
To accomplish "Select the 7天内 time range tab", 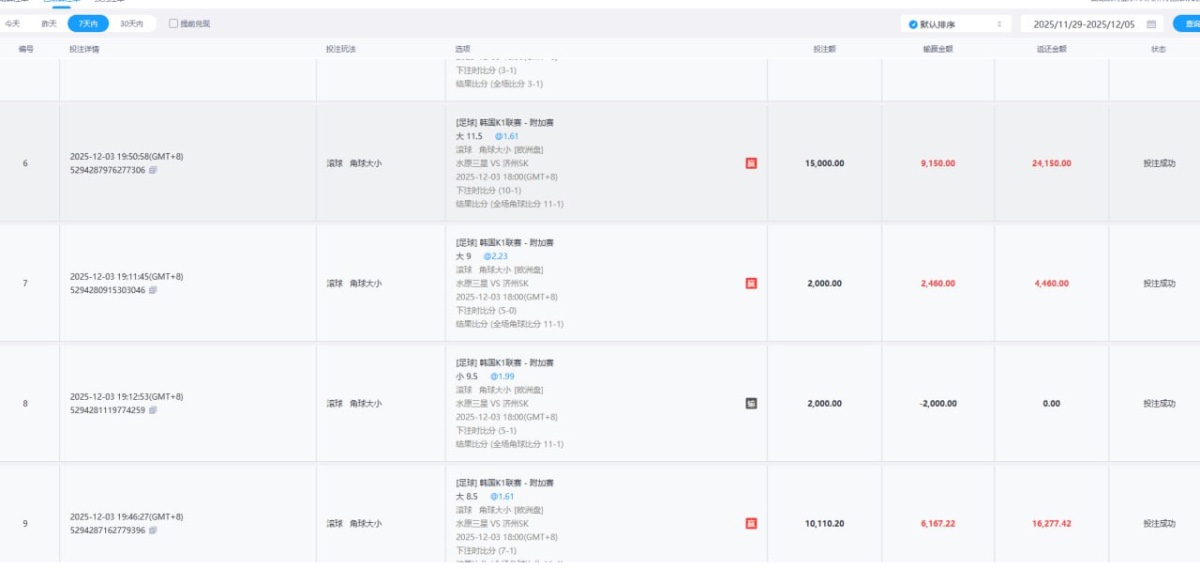I will (x=89, y=23).
